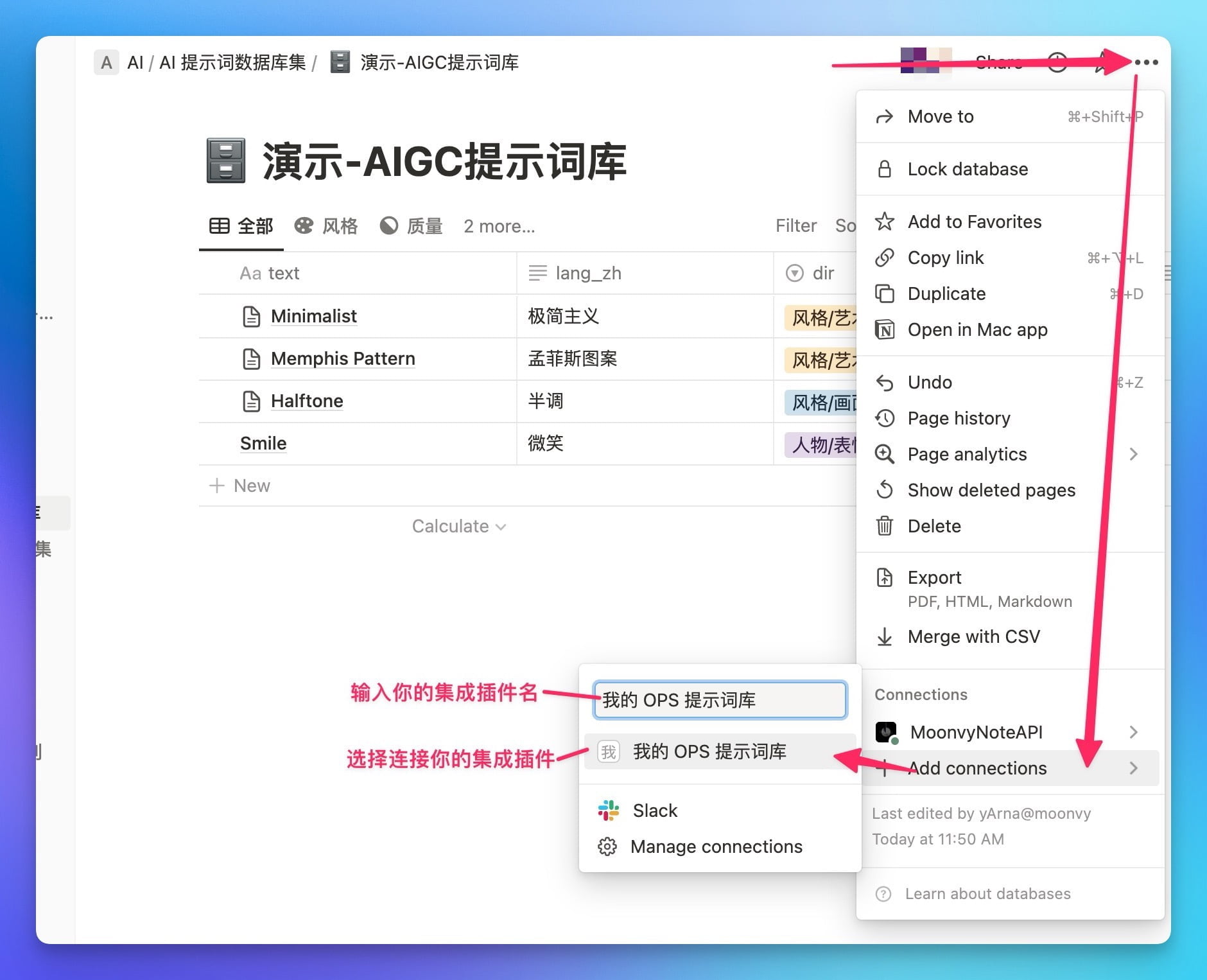Viewport: 1207px width, 980px height.
Task: Click the Add to Favorites star icon
Action: click(x=885, y=222)
